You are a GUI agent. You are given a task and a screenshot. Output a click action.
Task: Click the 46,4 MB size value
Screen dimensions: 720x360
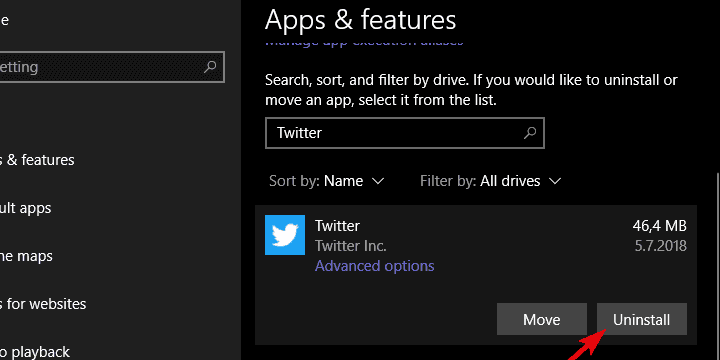tap(659, 226)
